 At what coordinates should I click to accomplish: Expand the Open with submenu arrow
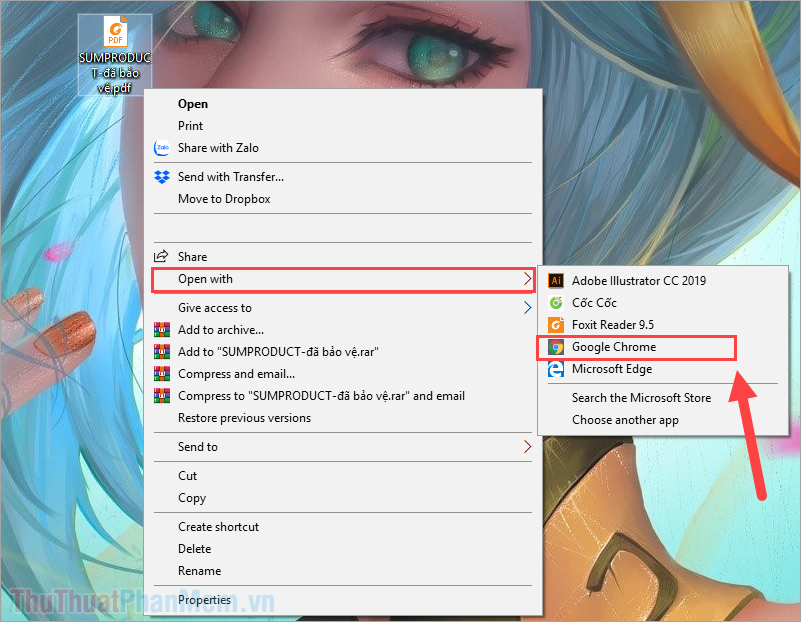coord(527,279)
